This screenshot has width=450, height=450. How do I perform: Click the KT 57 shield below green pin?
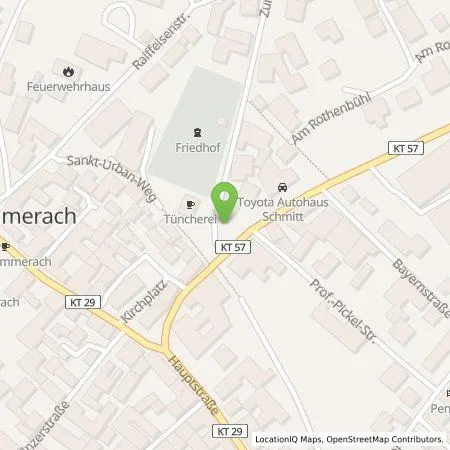pos(233,247)
